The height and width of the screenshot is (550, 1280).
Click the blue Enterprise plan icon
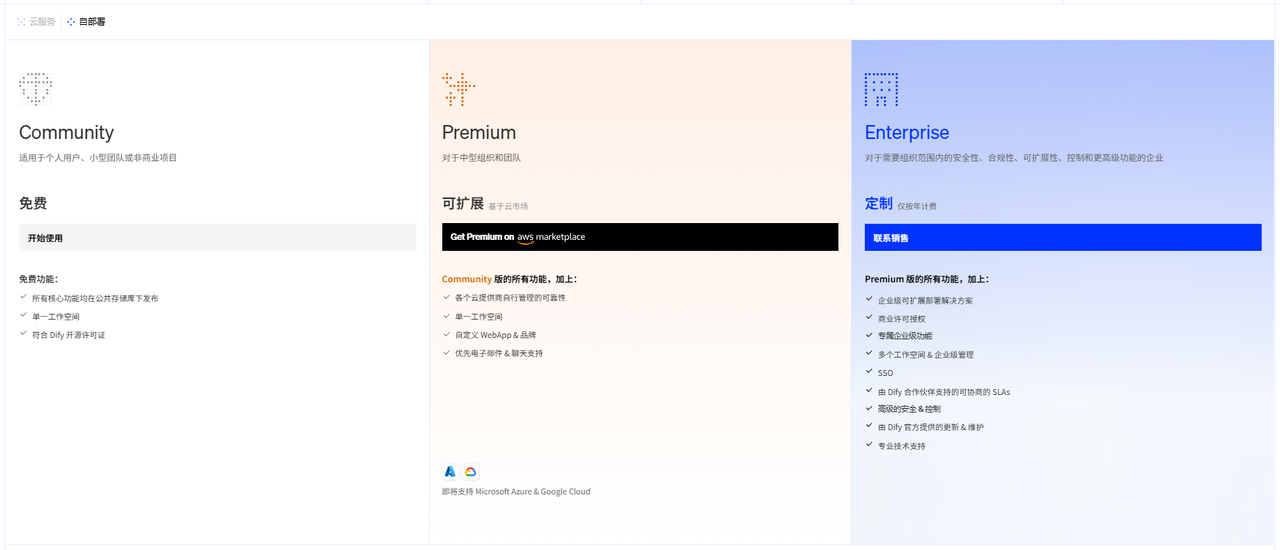(x=881, y=89)
